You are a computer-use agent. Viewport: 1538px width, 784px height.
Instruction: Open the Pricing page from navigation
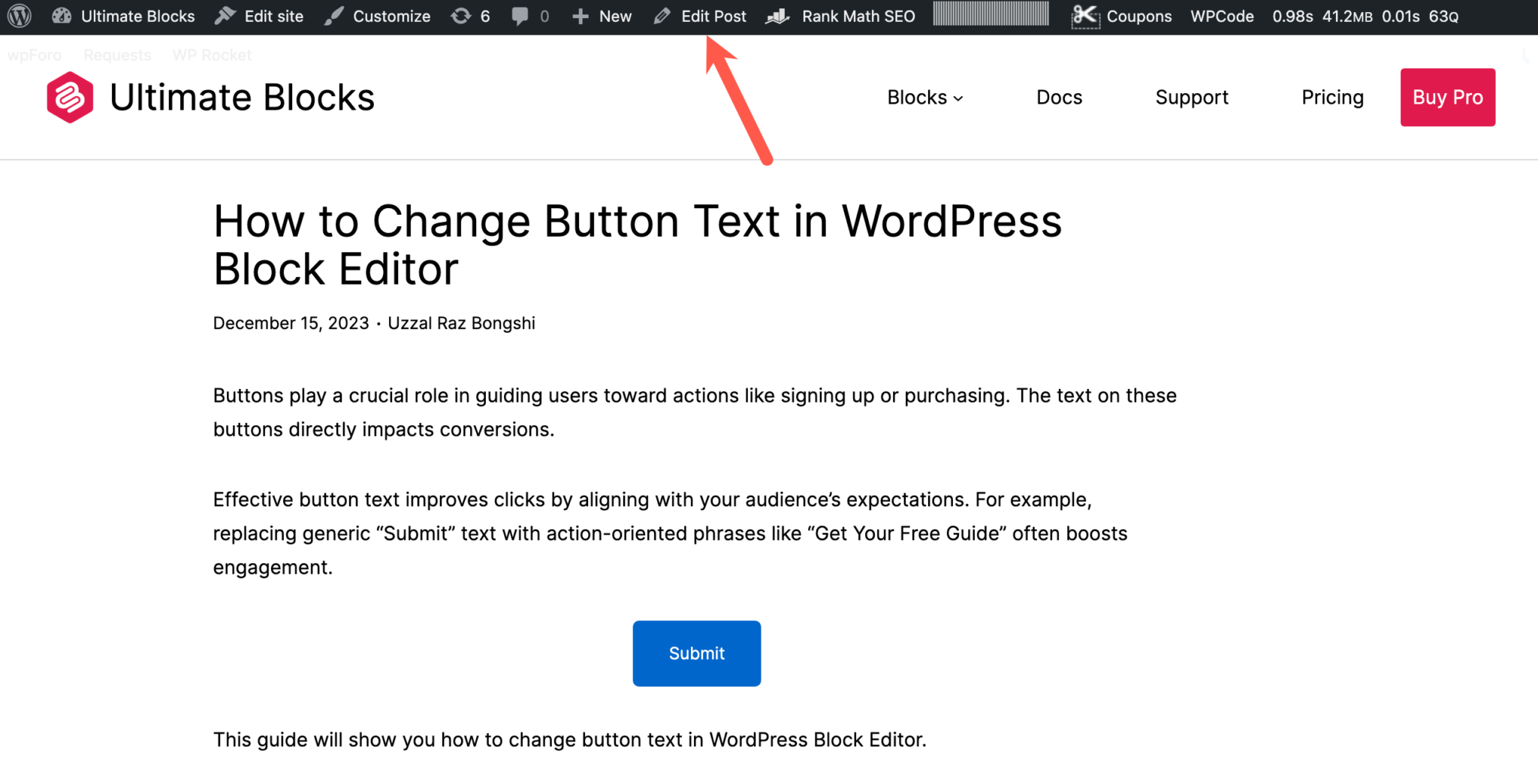click(1332, 97)
